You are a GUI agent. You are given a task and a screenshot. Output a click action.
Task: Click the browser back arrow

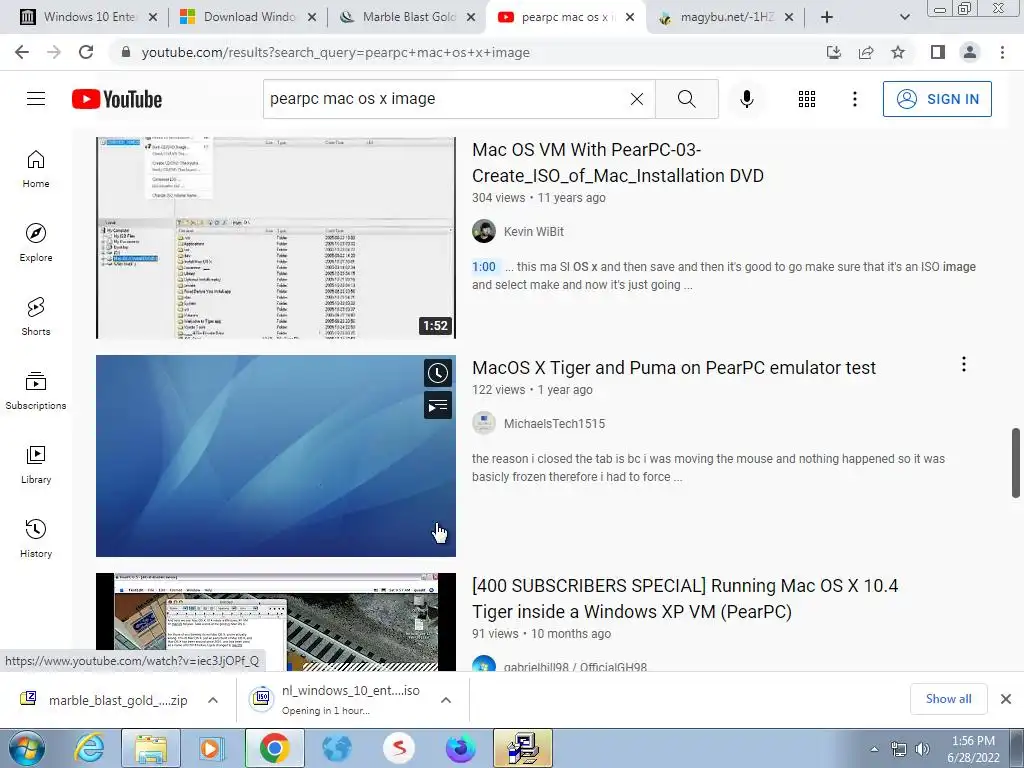[x=22, y=52]
